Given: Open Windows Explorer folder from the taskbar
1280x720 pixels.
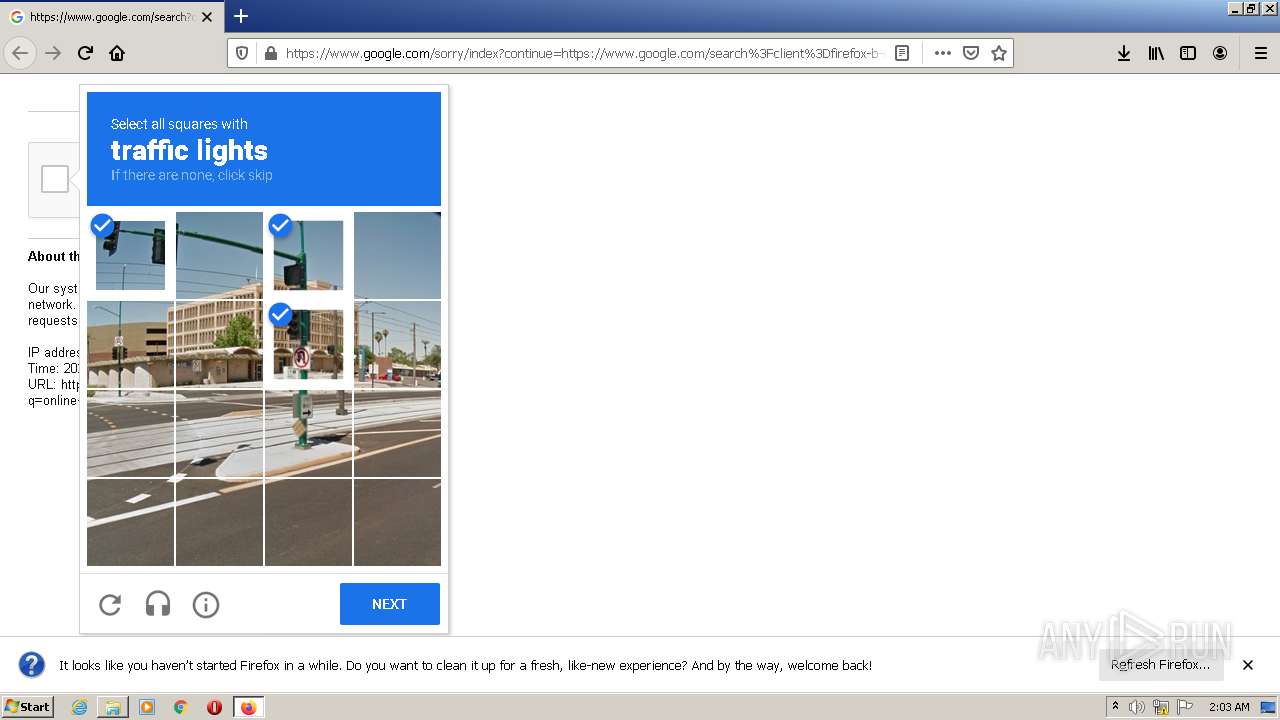Looking at the screenshot, I should [113, 707].
